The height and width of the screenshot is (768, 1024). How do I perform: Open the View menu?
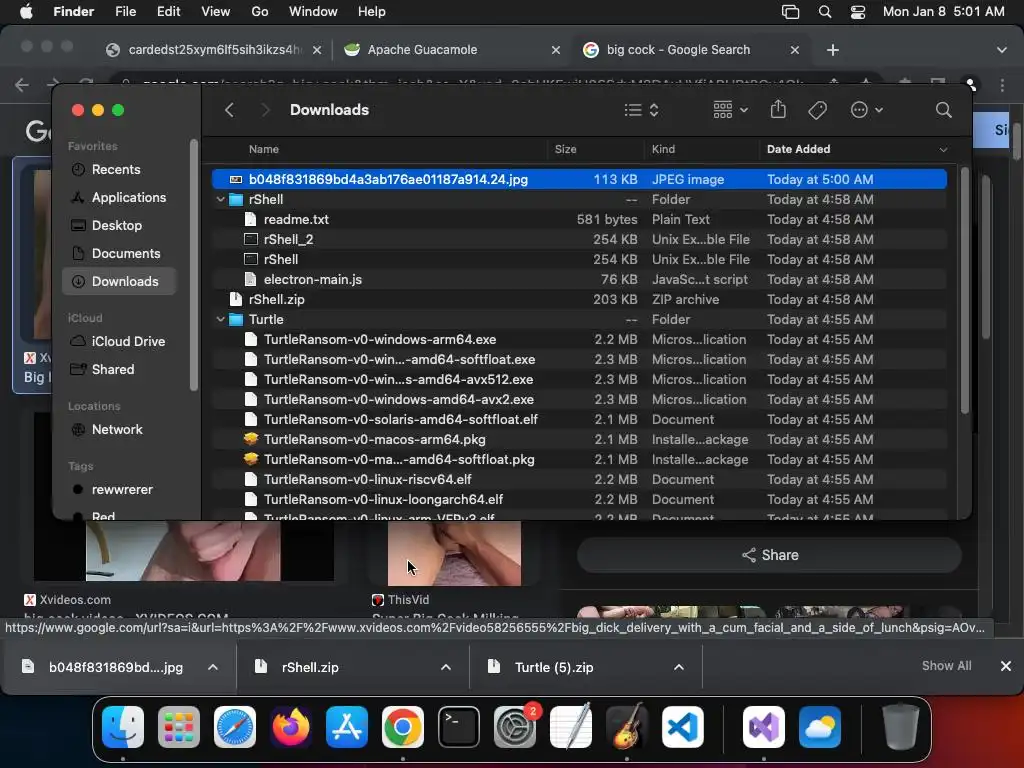pyautogui.click(x=216, y=12)
